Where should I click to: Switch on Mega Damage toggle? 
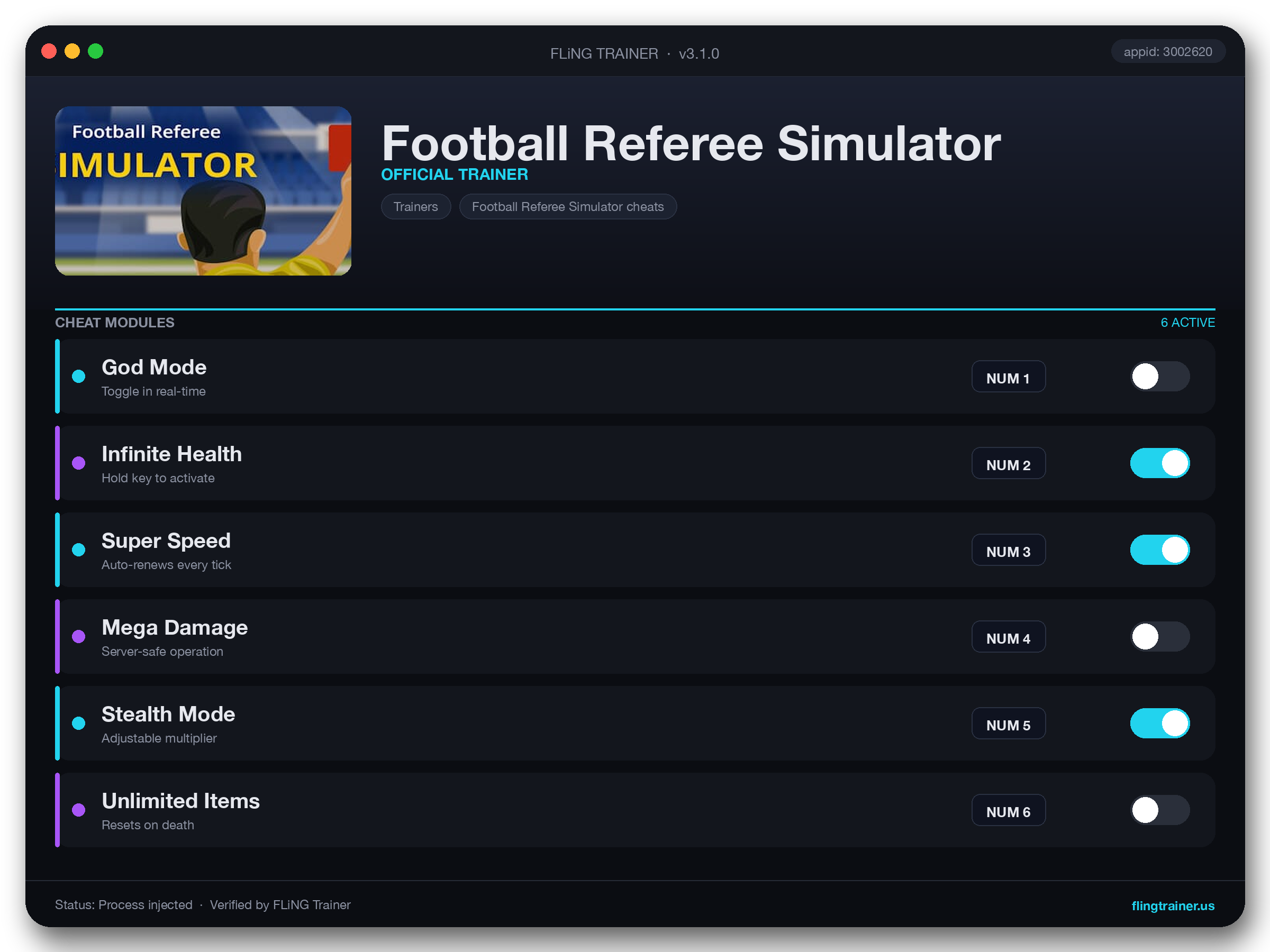(x=1160, y=636)
